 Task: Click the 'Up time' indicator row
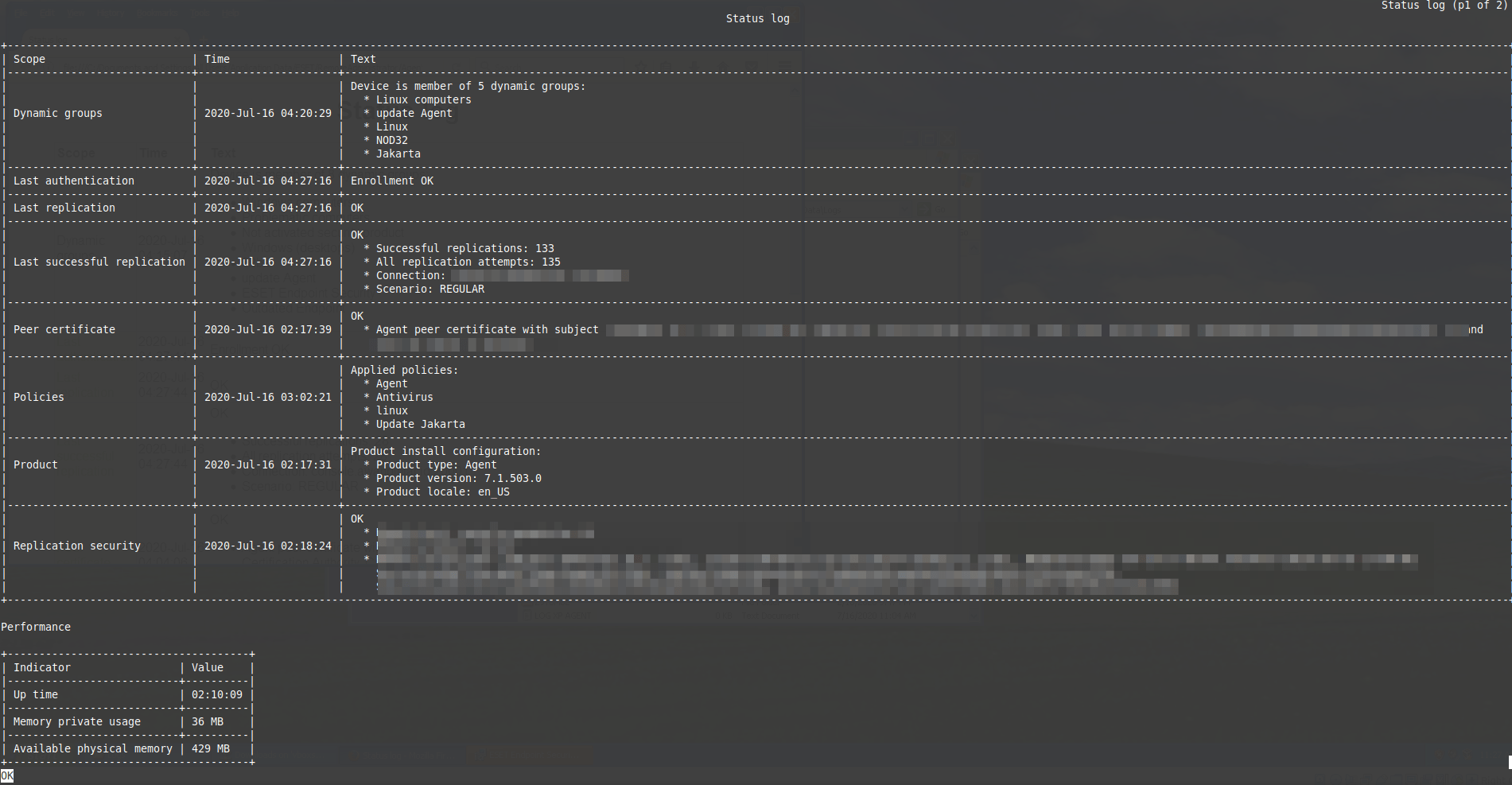[x=36, y=694]
